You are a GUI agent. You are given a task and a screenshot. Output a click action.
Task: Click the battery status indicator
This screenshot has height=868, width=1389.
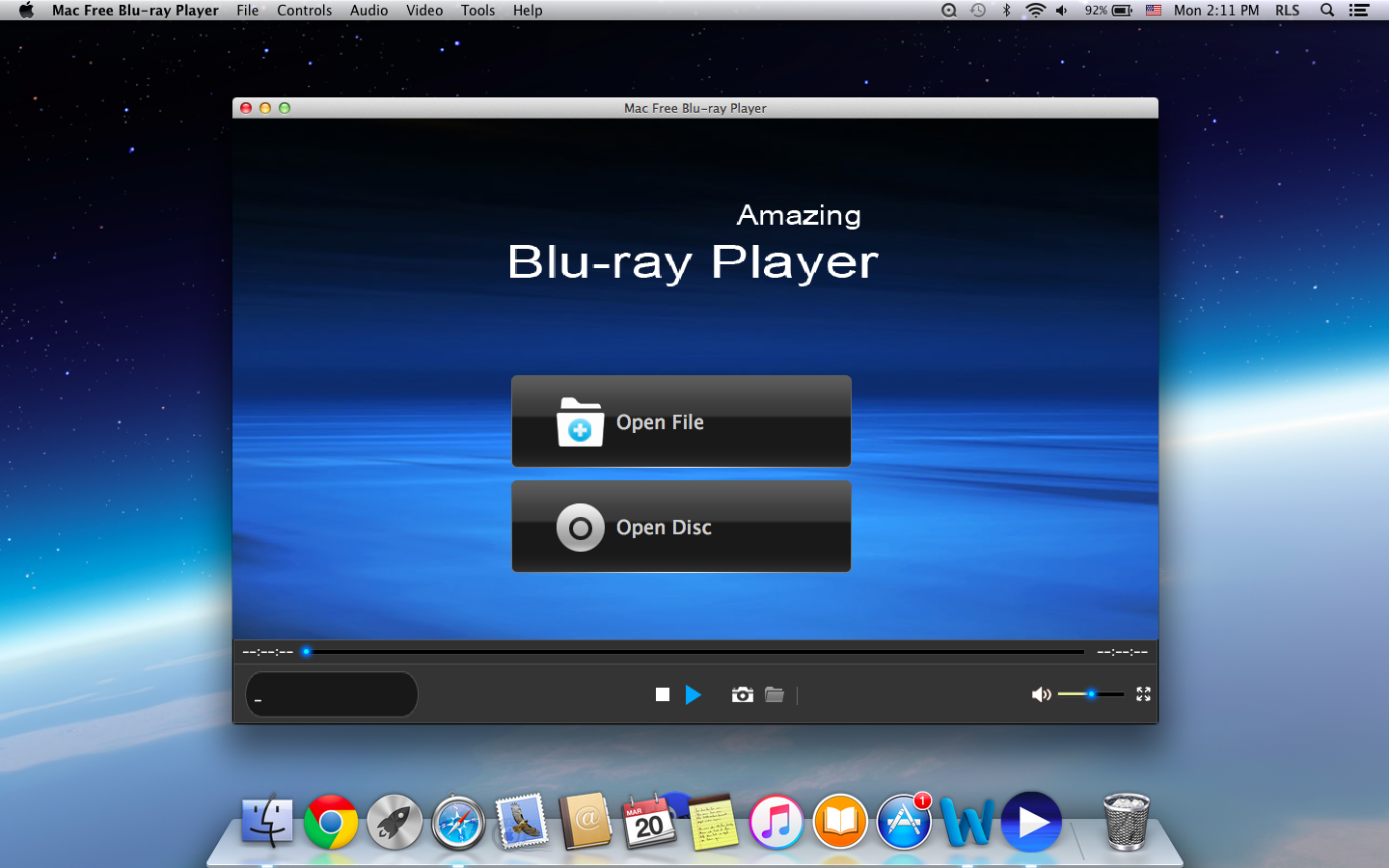[1108, 11]
